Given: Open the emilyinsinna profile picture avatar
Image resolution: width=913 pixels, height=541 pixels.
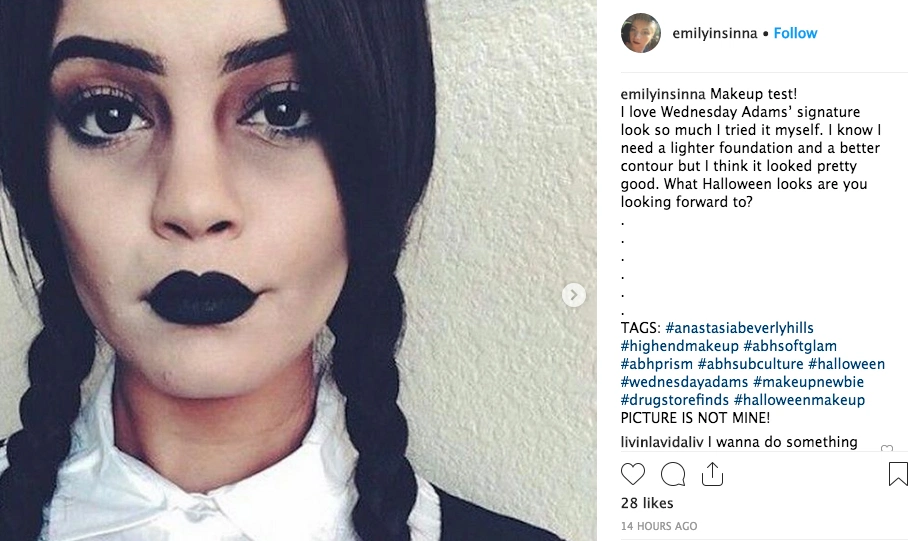Looking at the screenshot, I should 640,33.
